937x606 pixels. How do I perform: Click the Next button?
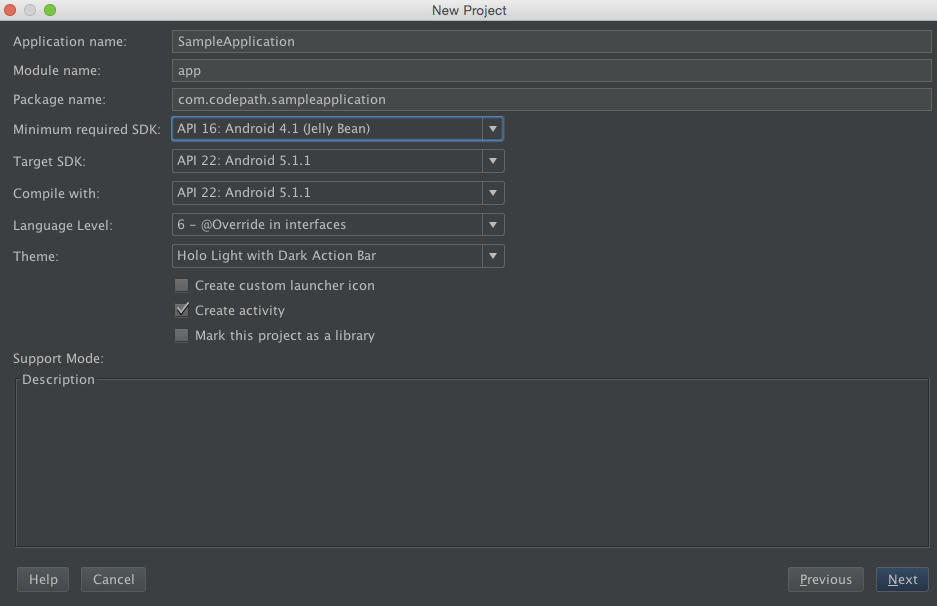tap(902, 579)
